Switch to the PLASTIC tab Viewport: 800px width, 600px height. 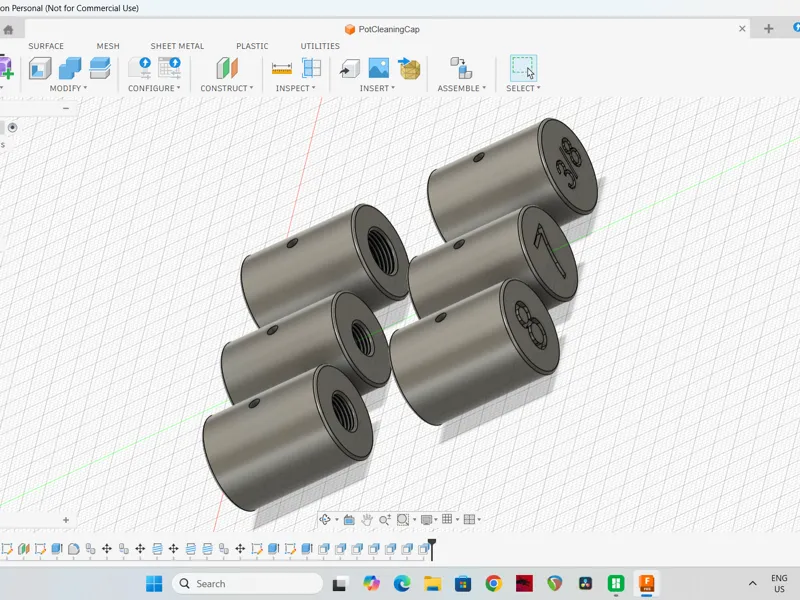click(x=252, y=46)
